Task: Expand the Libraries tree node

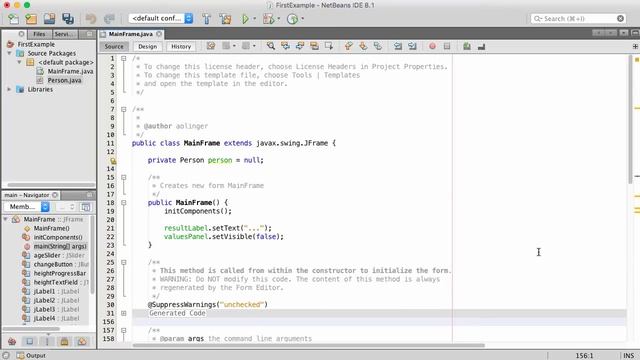Action: tap(9, 89)
